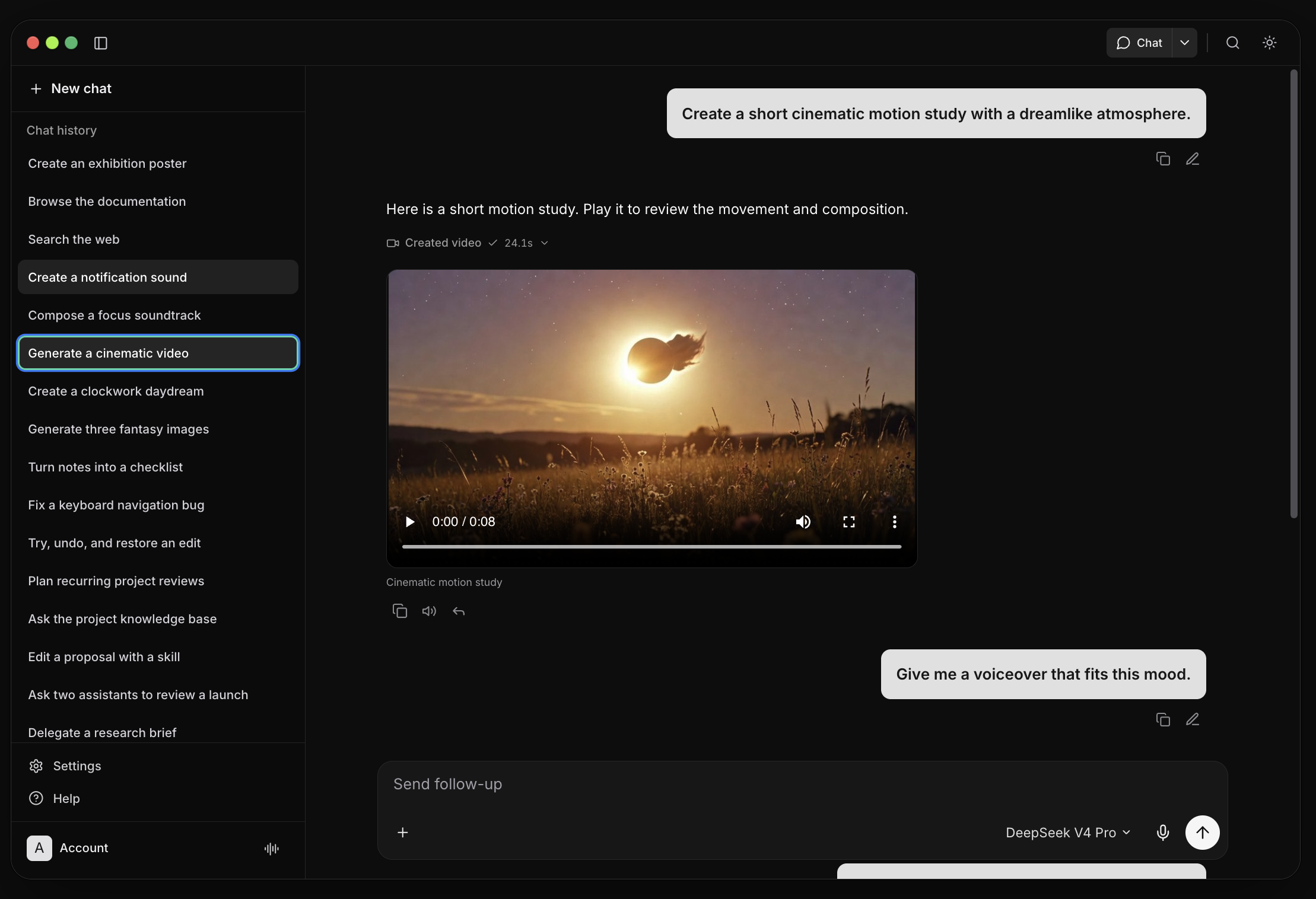
Task: Open the Create a clockwork daydream chat
Action: (x=158, y=391)
